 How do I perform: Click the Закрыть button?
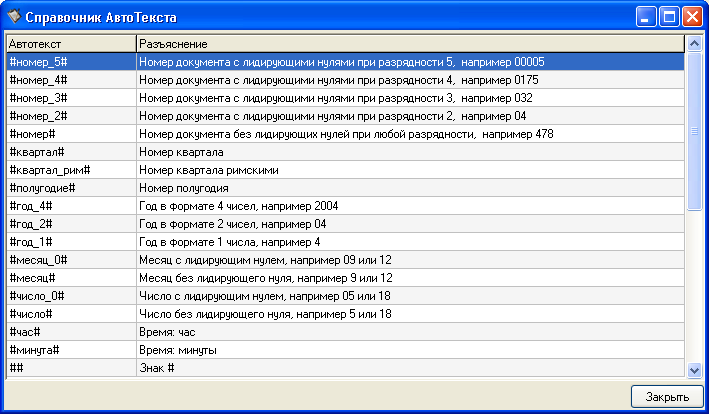coord(667,397)
